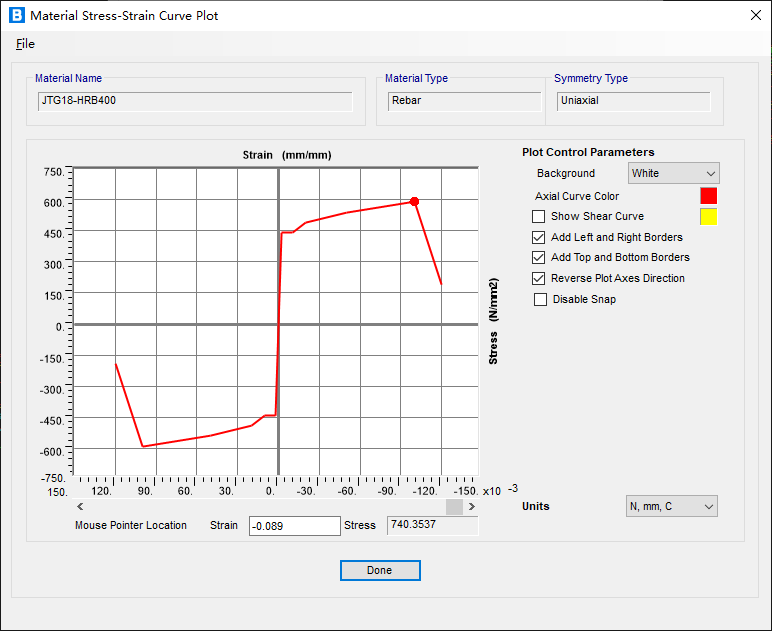Toggle Add Left and Right Borders
Viewport: 772px width, 631px height.
coord(539,237)
